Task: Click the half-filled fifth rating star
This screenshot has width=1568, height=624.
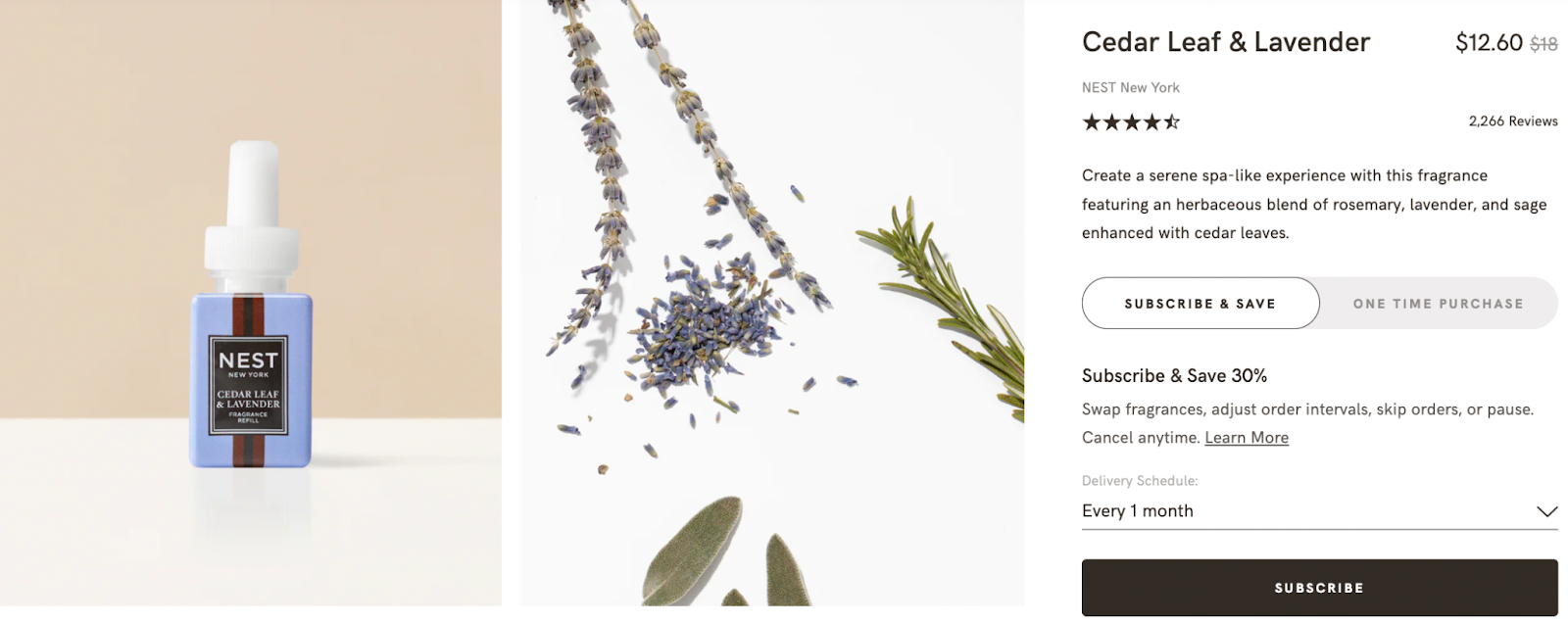Action: pyautogui.click(x=1171, y=121)
